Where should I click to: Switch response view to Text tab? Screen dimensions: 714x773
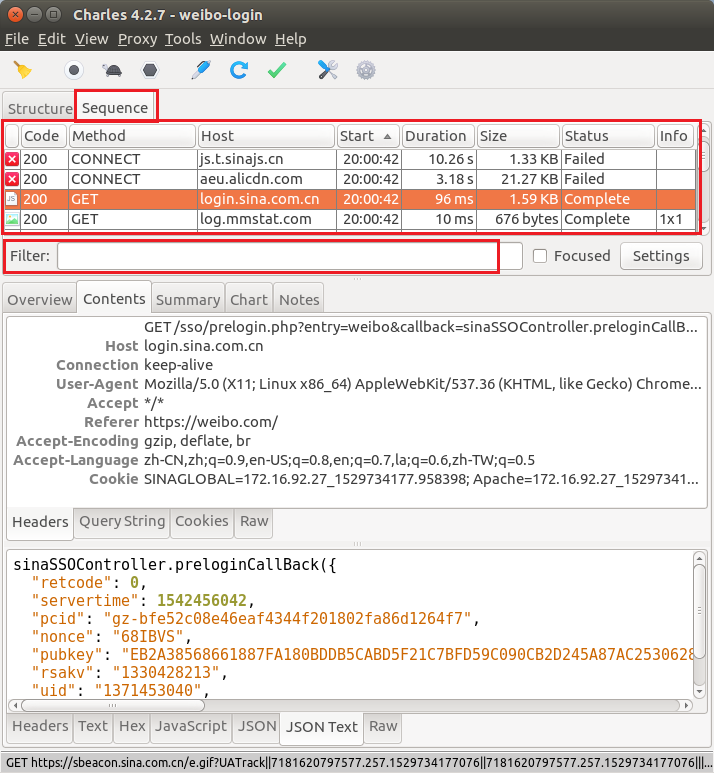93,726
